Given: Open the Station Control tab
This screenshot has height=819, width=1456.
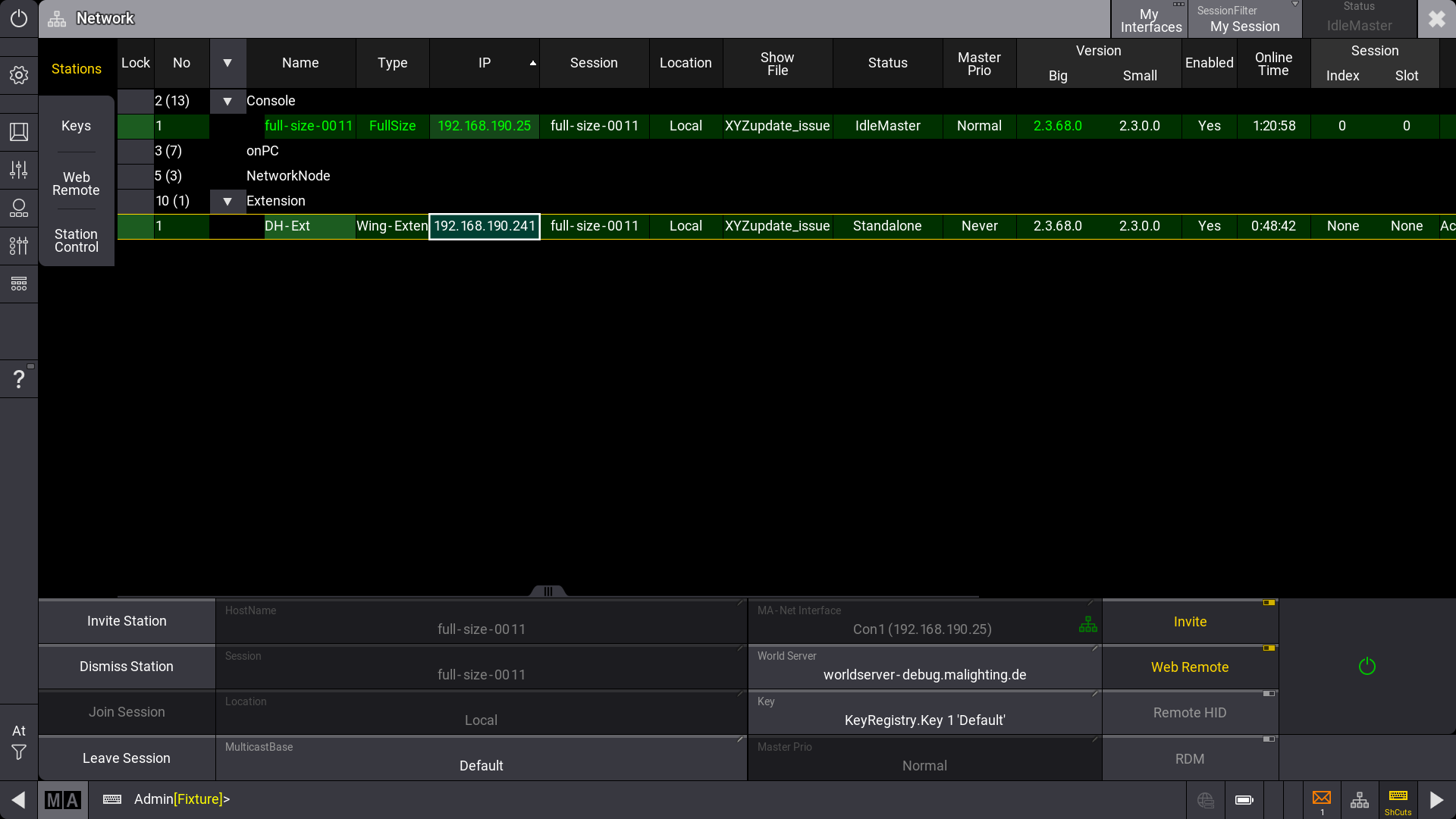Looking at the screenshot, I should pos(76,240).
